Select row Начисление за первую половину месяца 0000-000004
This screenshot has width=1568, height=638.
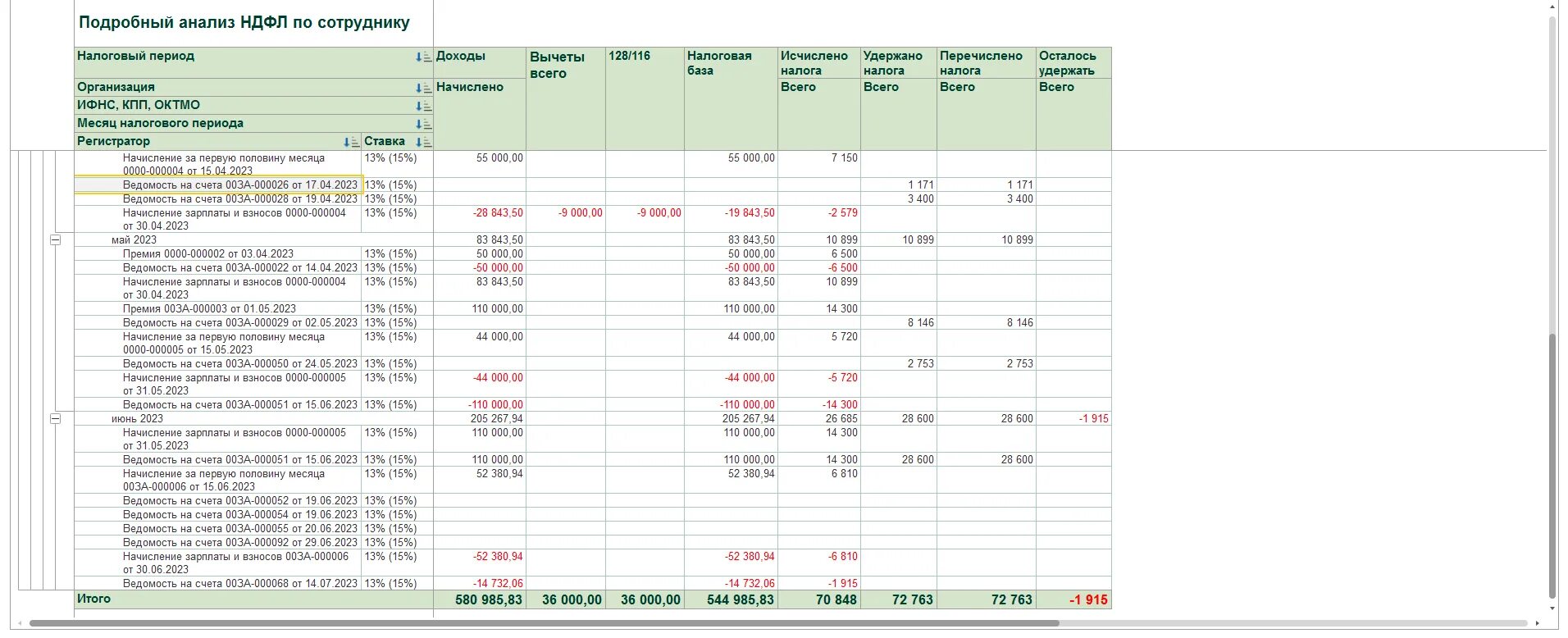(224, 165)
